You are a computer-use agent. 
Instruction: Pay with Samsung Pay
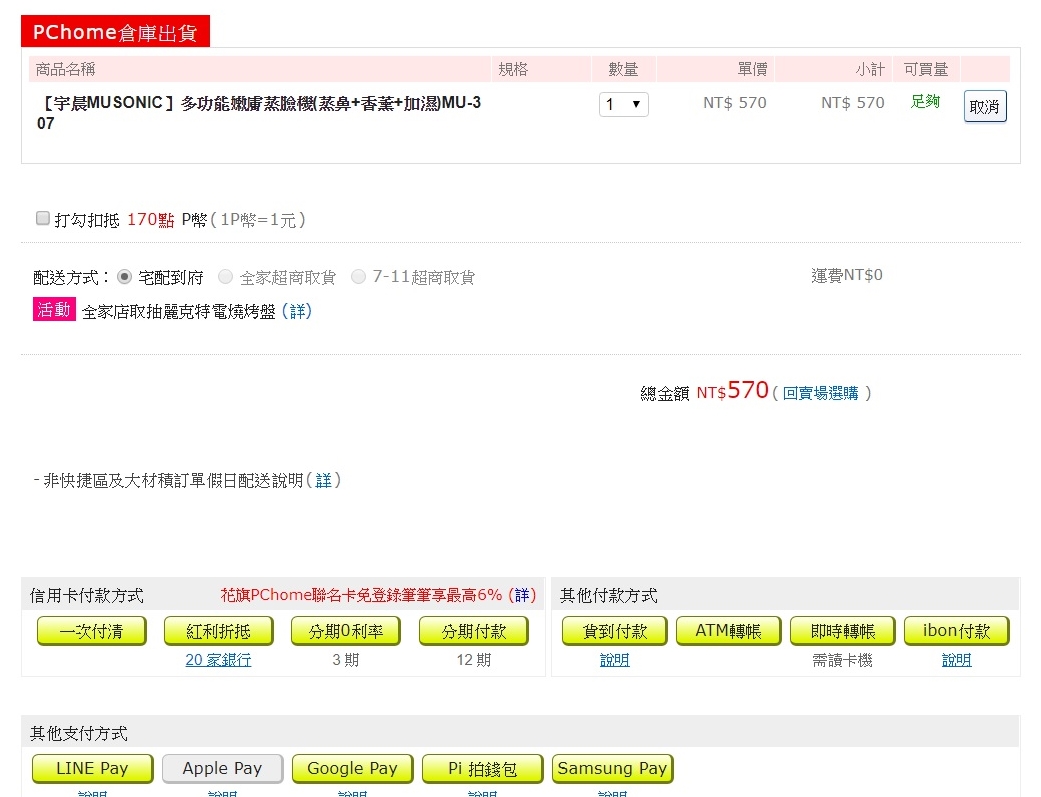coord(613,768)
